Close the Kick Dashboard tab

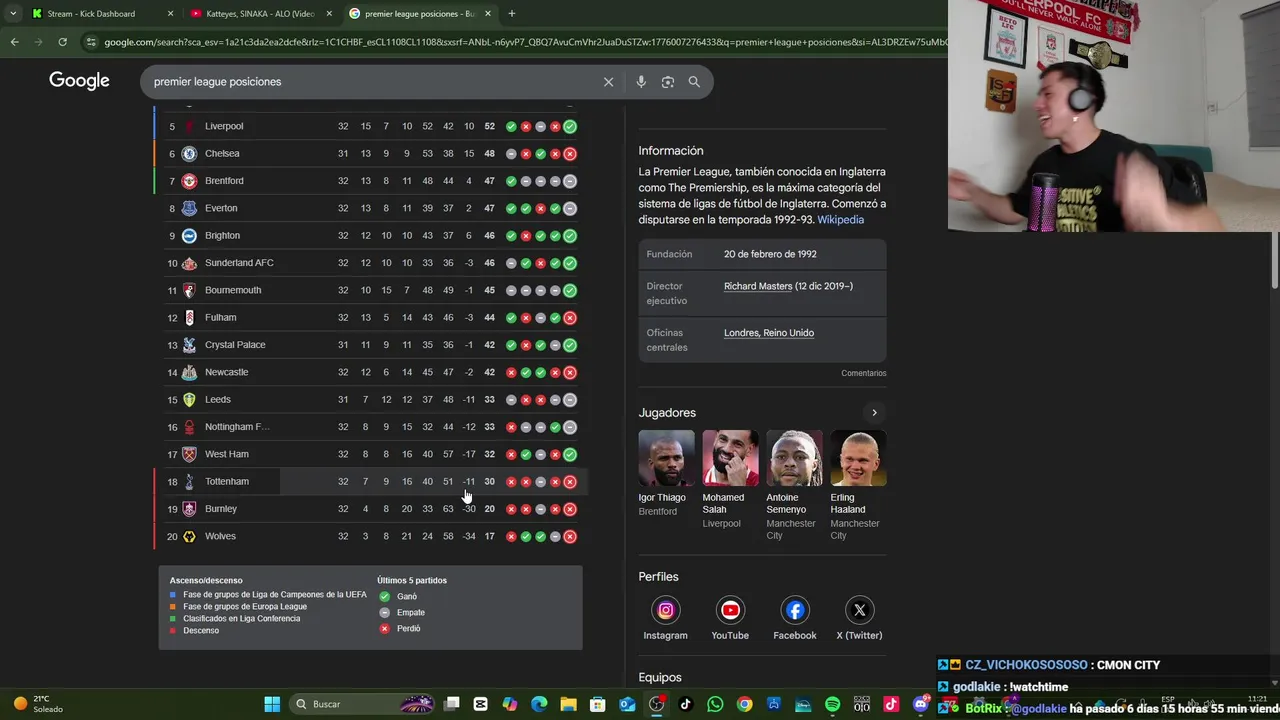(170, 14)
